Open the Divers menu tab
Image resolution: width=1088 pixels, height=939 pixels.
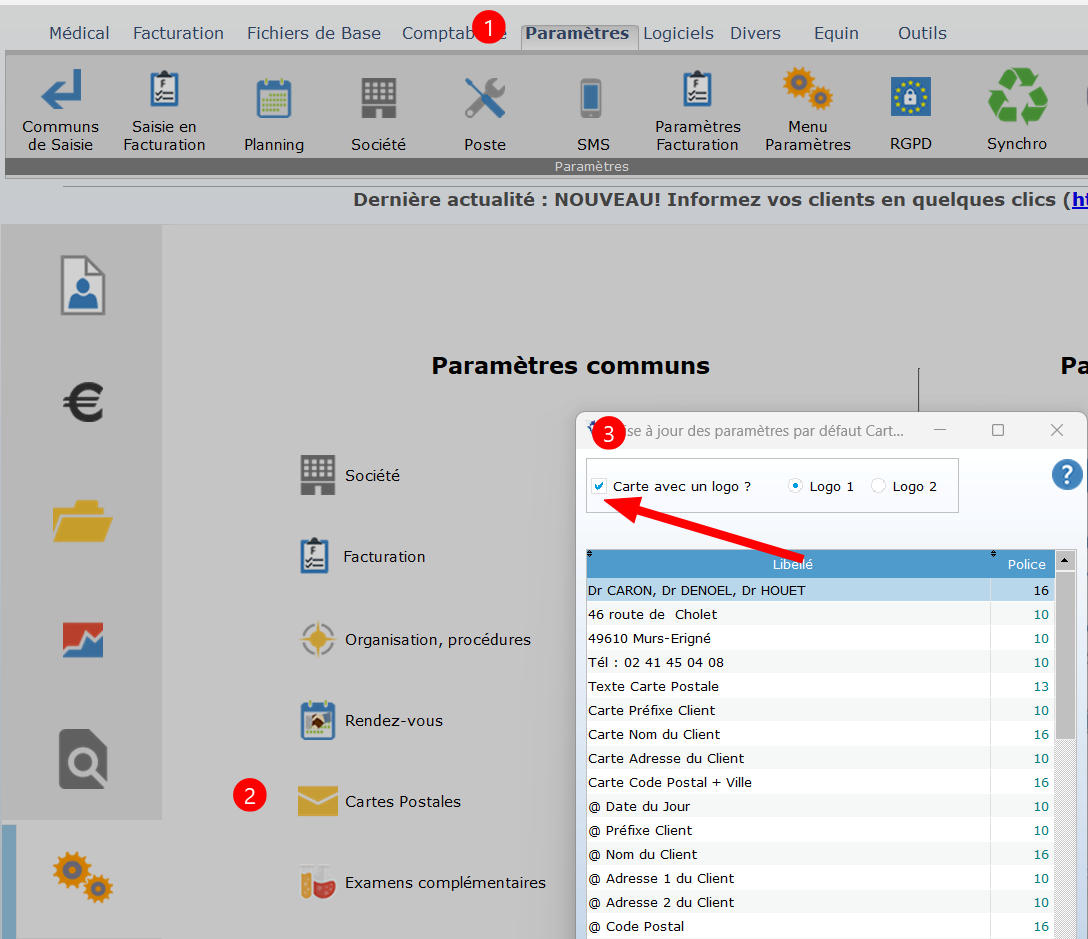(x=755, y=33)
